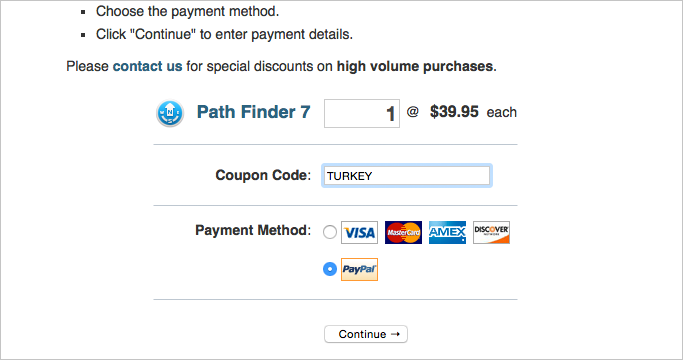Open the contact us link
The width and height of the screenshot is (683, 360).
click(x=147, y=66)
